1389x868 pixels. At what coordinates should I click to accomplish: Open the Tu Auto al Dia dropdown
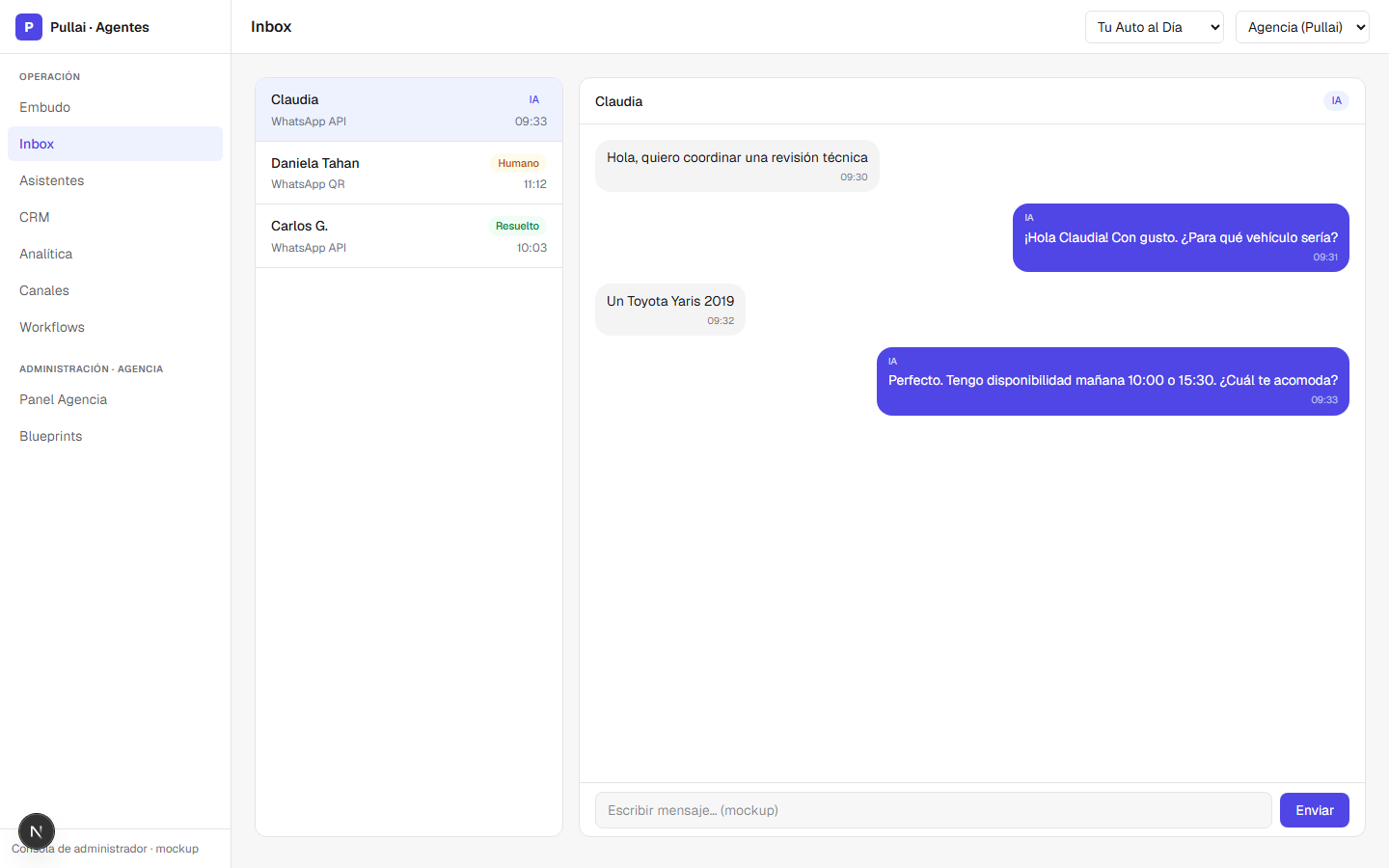pyautogui.click(x=1155, y=27)
